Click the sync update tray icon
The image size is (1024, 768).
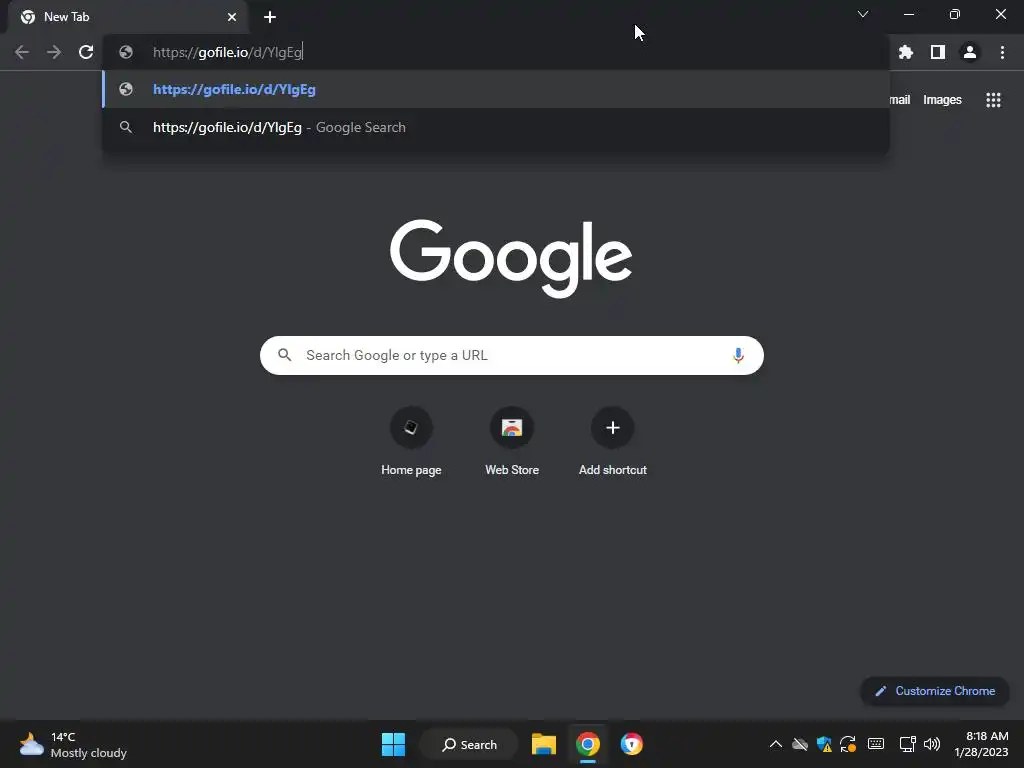coord(848,744)
